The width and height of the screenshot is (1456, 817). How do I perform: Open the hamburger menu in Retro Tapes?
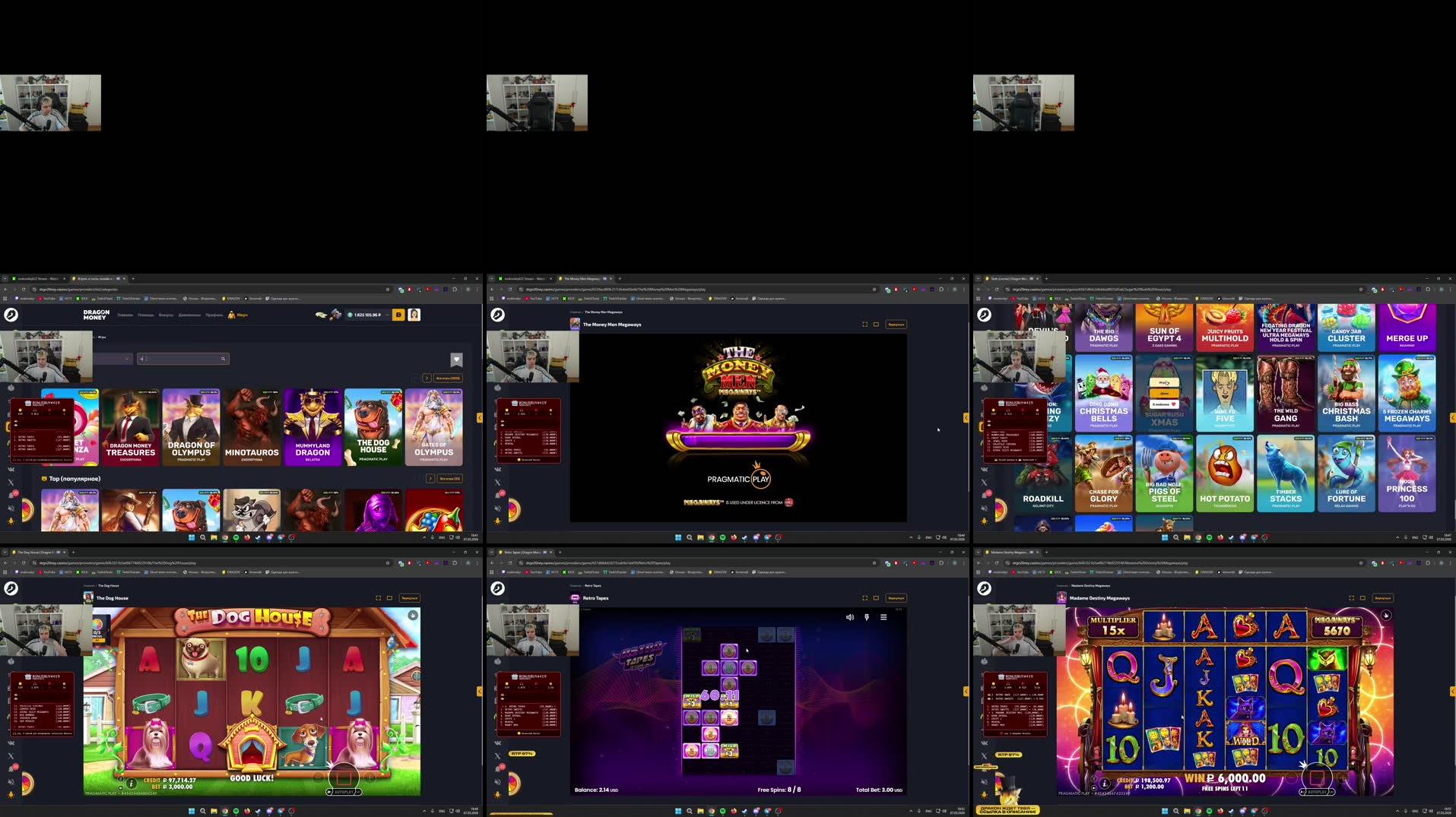tap(883, 617)
